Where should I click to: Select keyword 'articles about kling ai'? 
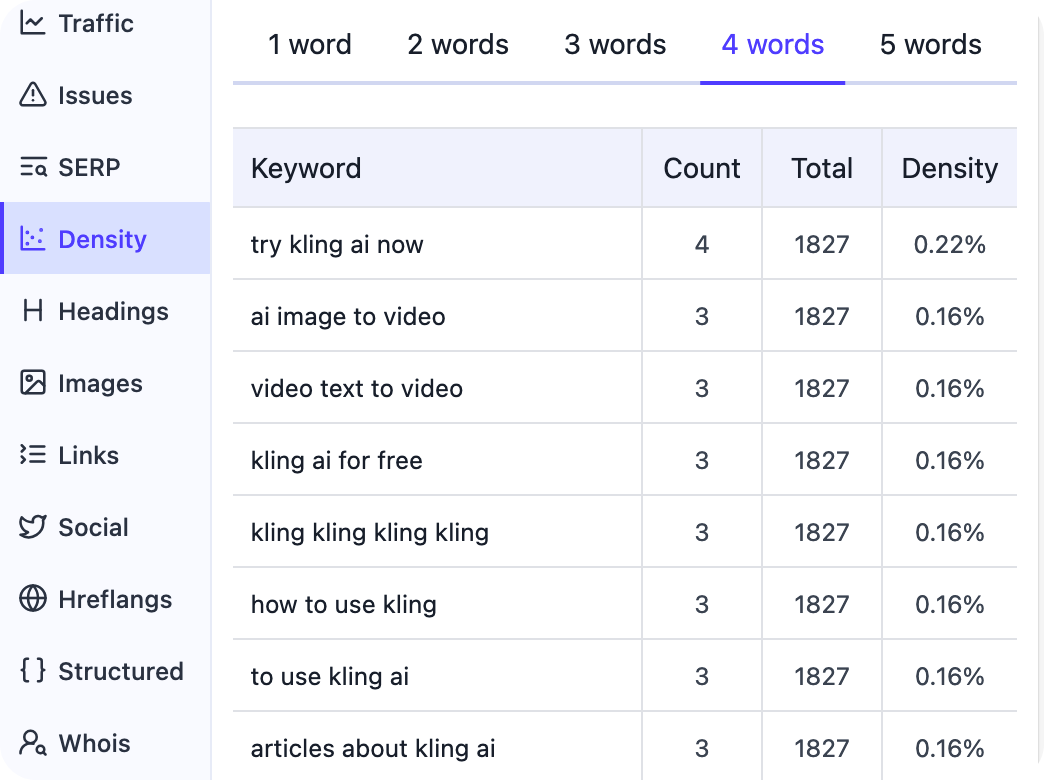pos(373,748)
